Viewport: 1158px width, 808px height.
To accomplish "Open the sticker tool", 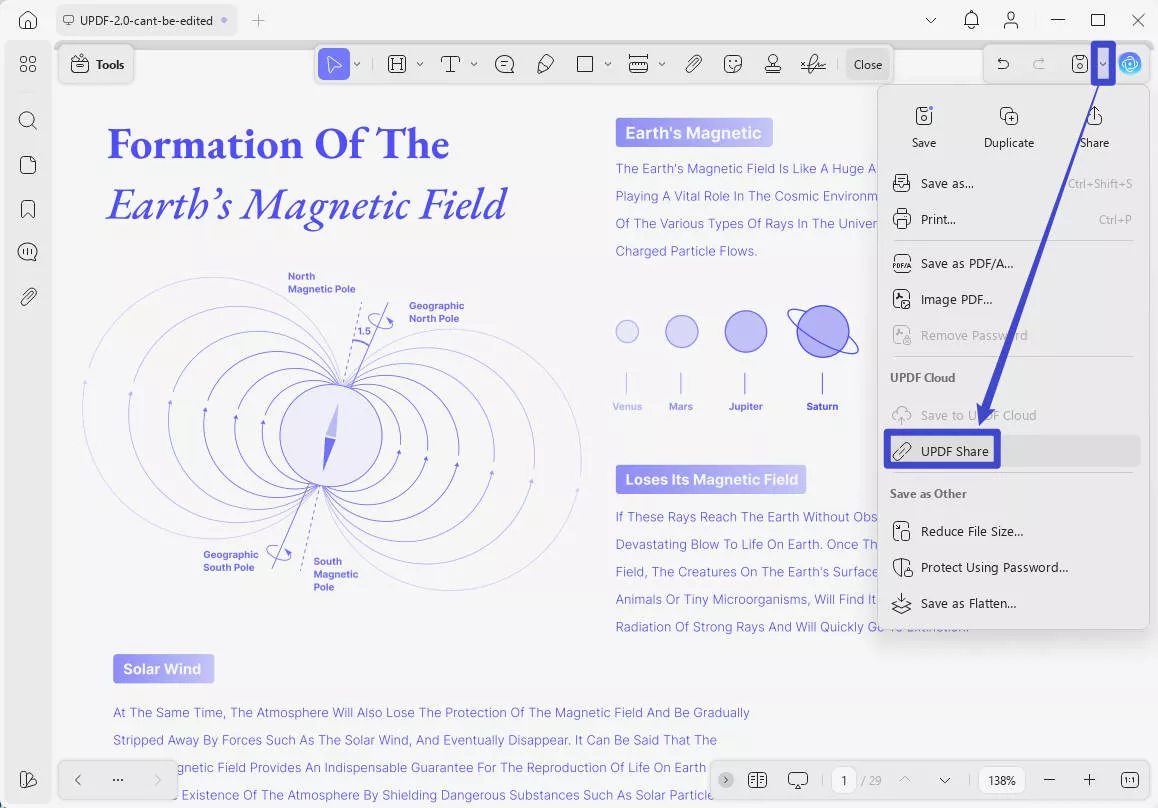I will coord(733,63).
